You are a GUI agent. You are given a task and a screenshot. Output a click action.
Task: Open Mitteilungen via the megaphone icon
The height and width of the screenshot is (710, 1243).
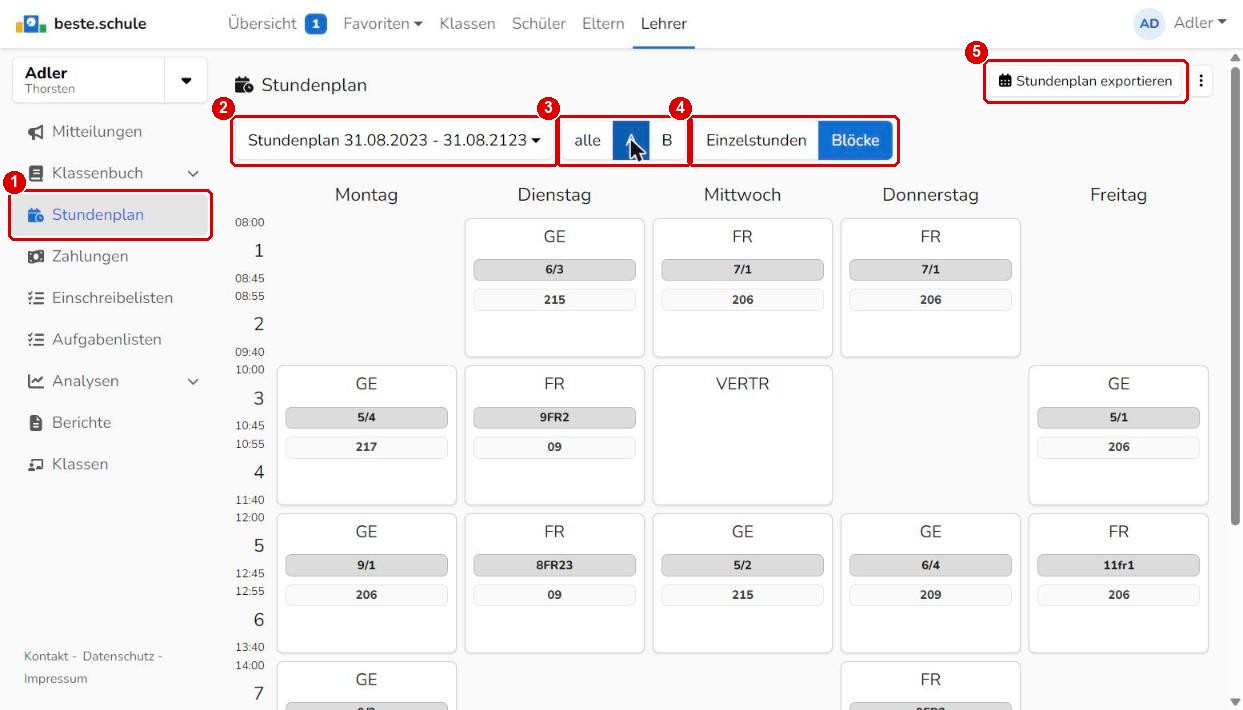[x=36, y=132]
